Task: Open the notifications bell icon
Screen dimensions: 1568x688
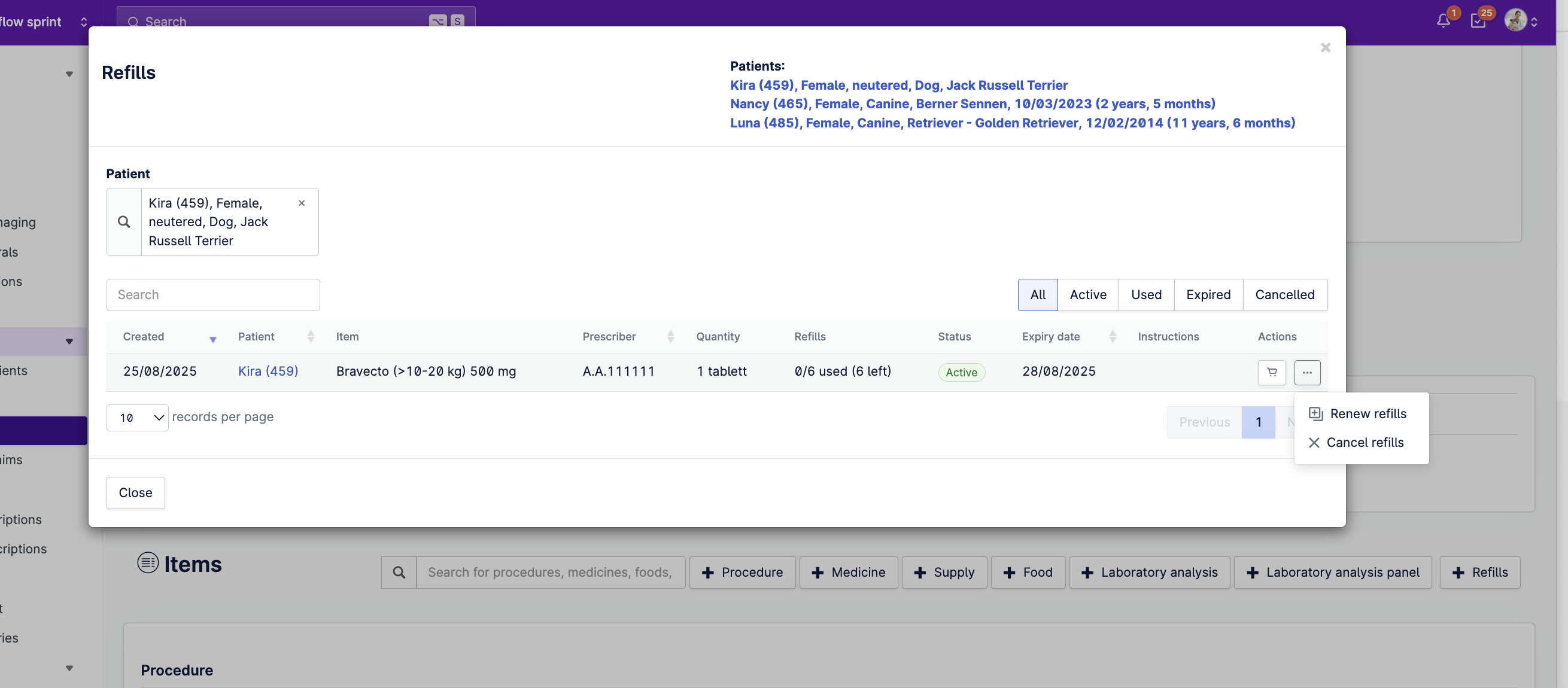Action: (x=1443, y=22)
